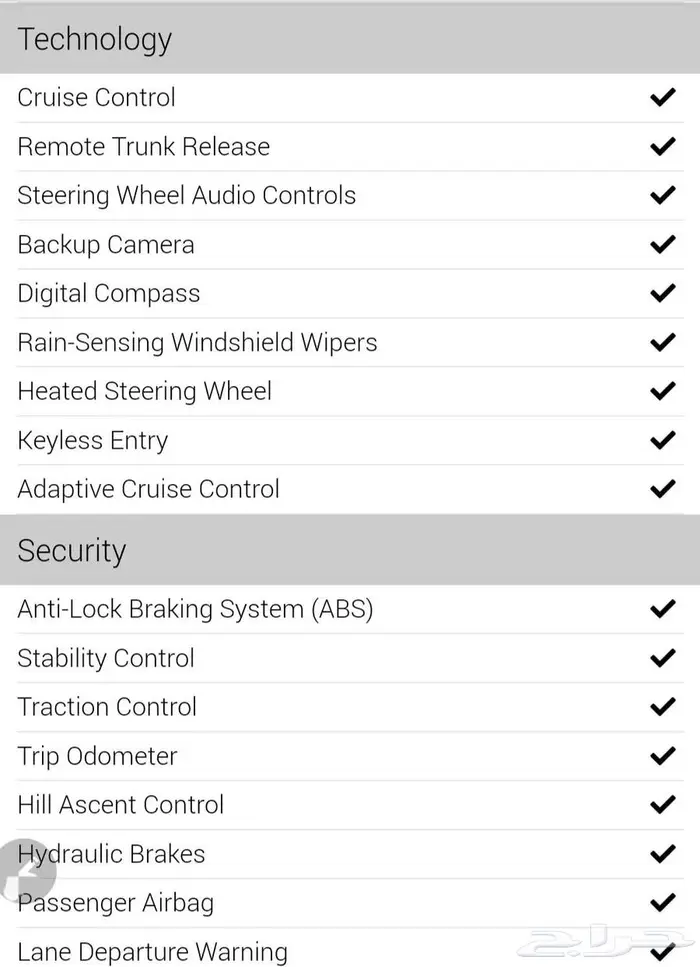This screenshot has height=967, width=700.
Task: Toggle the Traction Control checkmark
Action: (x=662, y=707)
